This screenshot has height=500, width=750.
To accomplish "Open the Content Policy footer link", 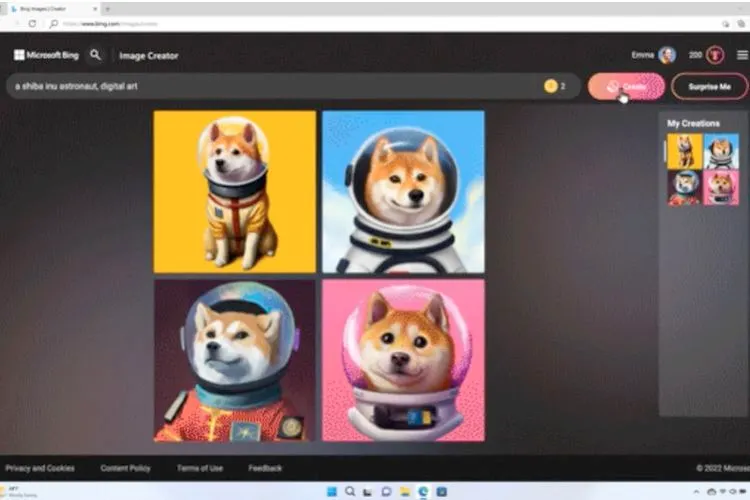I will click(125, 468).
